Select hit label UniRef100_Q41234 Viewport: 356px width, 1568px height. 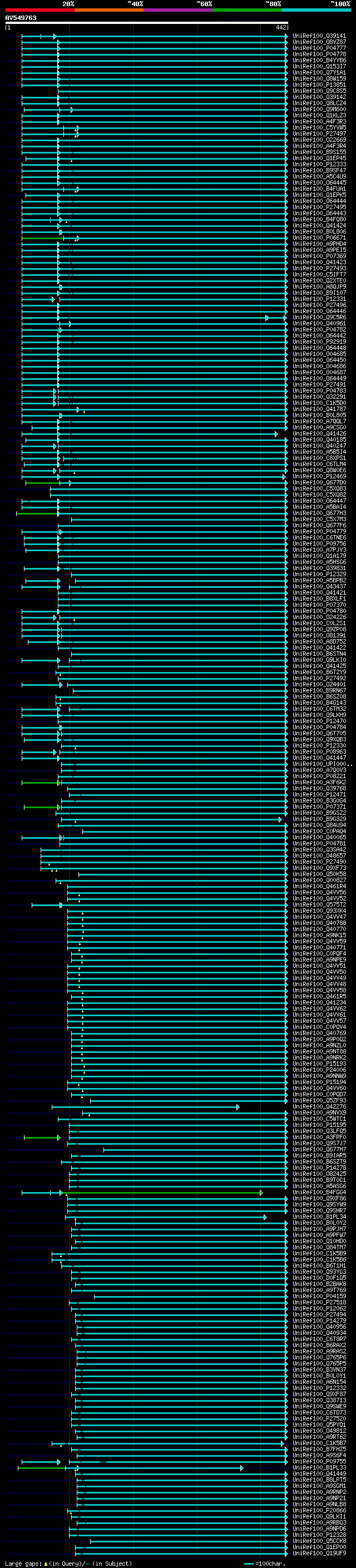[x=319, y=1002]
